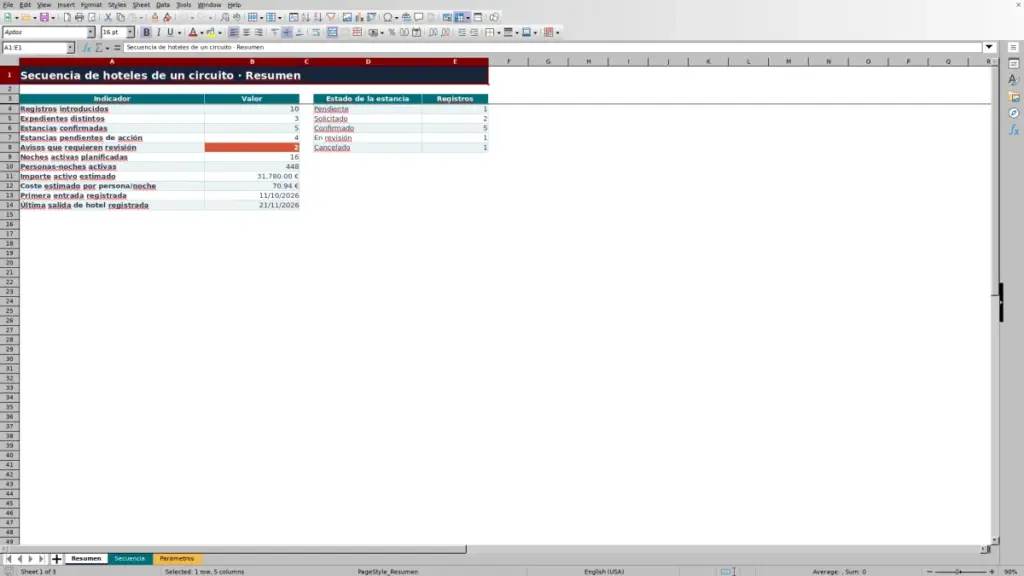Insert a chart using the chart icon
This screenshot has width=1024, height=576.
(359, 18)
